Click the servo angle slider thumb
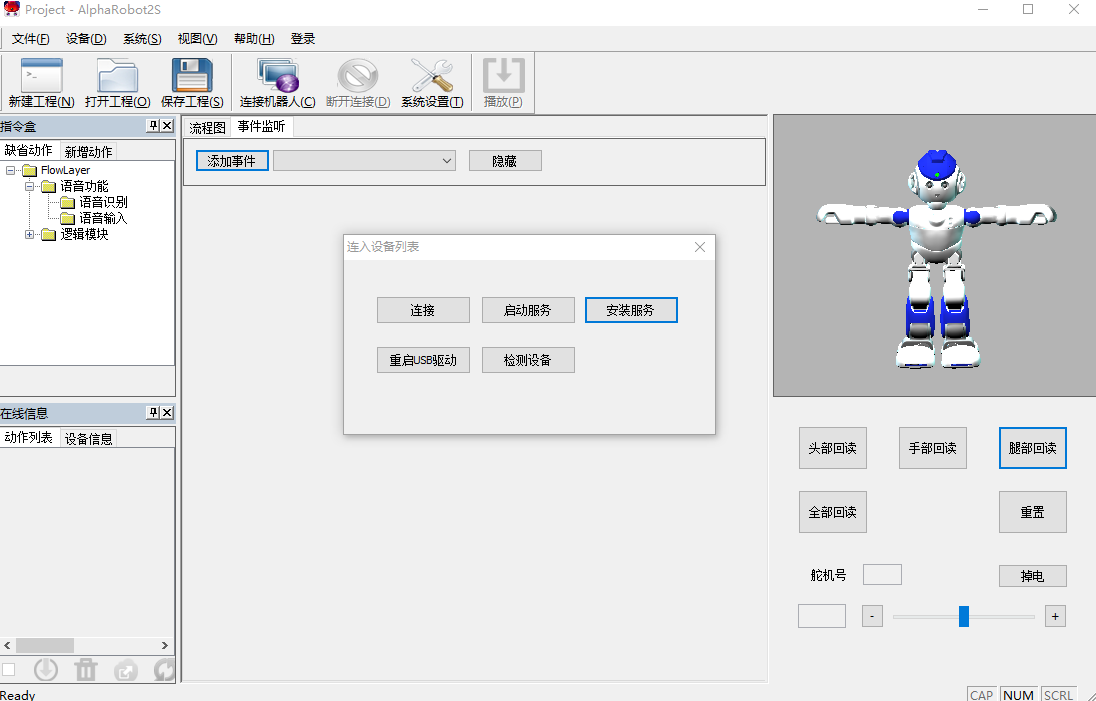 click(x=964, y=616)
